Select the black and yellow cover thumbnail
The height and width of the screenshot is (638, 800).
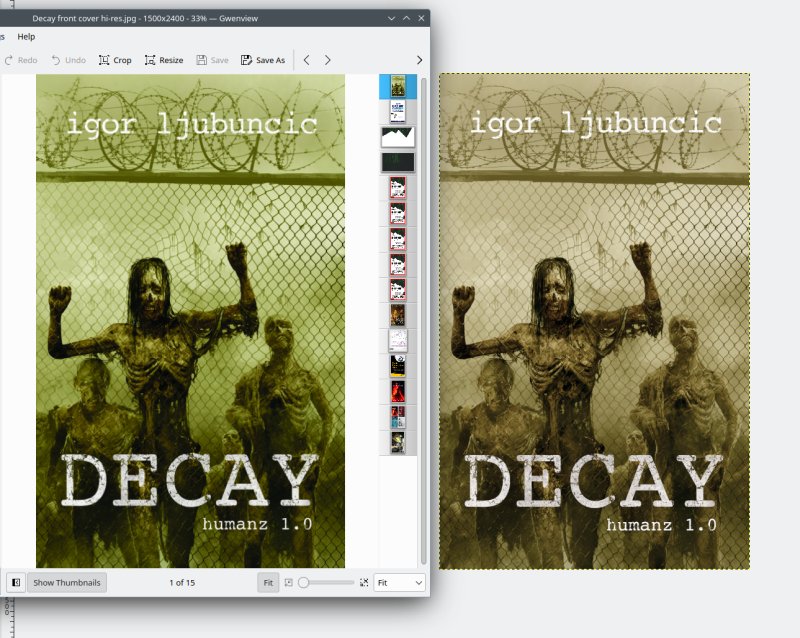pos(398,366)
